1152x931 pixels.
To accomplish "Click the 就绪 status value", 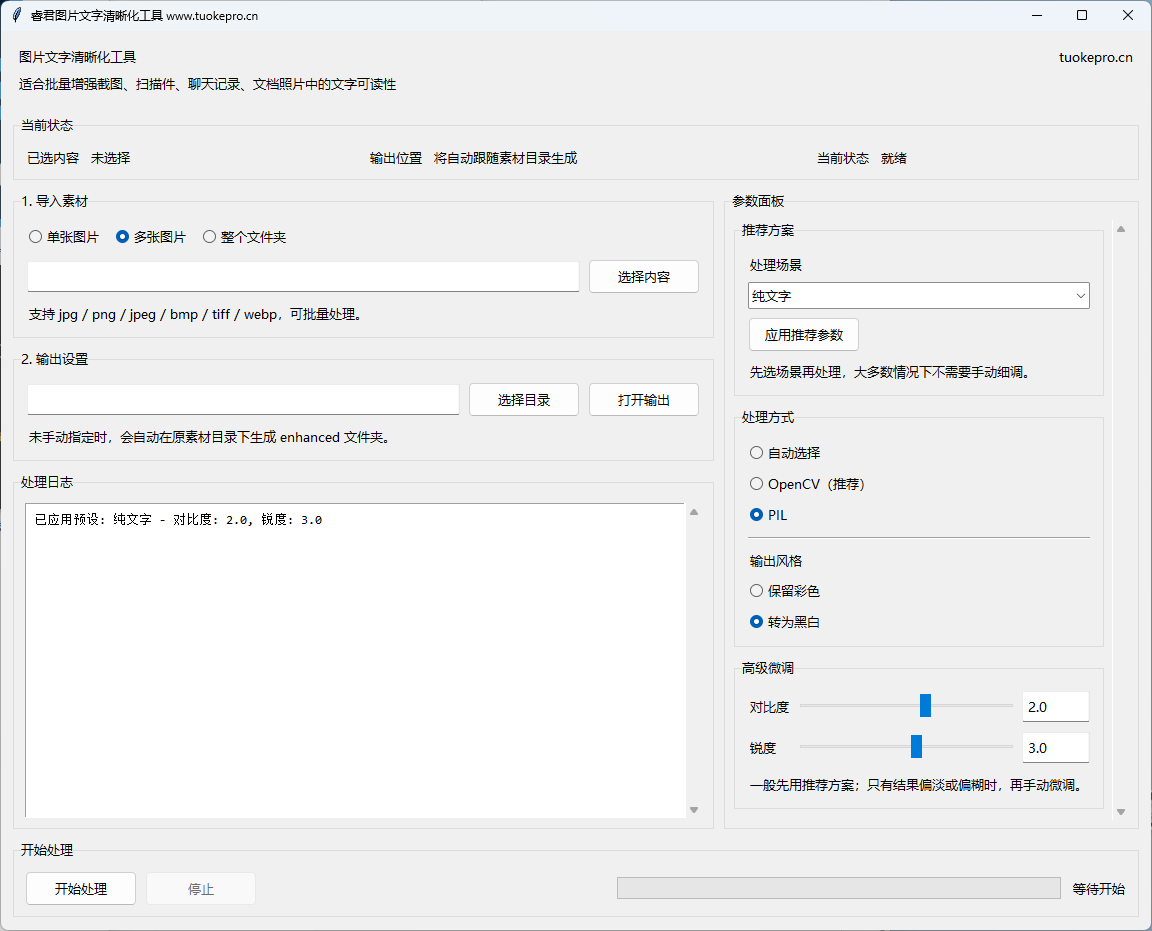I will point(893,158).
